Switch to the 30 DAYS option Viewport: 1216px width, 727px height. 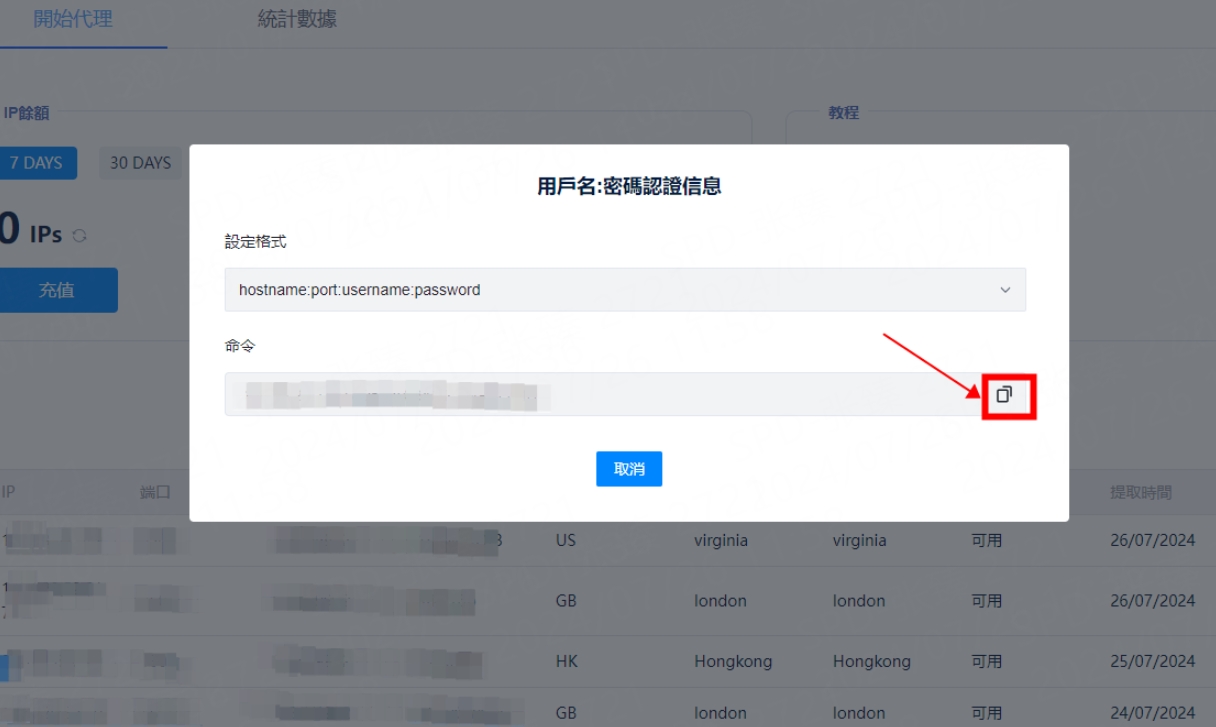click(140, 163)
